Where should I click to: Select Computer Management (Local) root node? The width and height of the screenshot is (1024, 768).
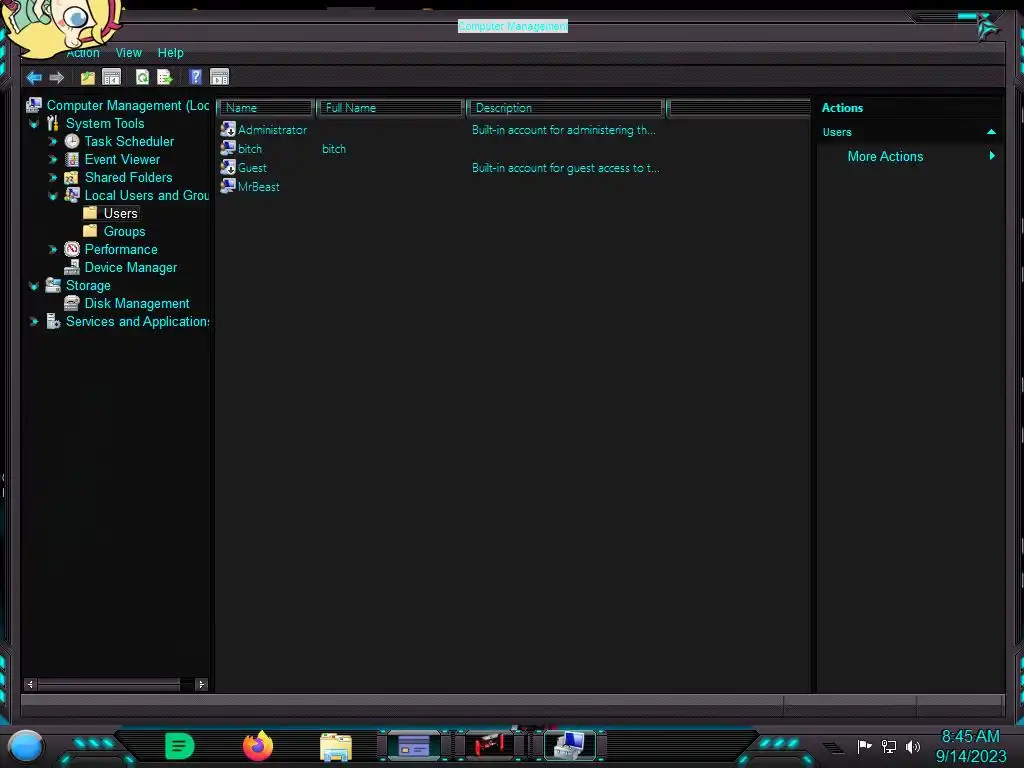tap(128, 105)
